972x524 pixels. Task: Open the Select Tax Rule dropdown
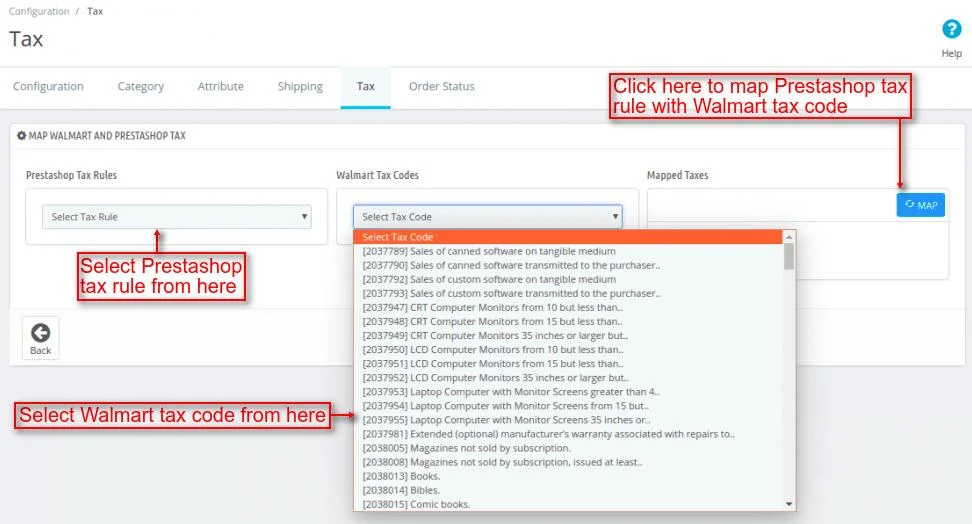click(x=177, y=217)
